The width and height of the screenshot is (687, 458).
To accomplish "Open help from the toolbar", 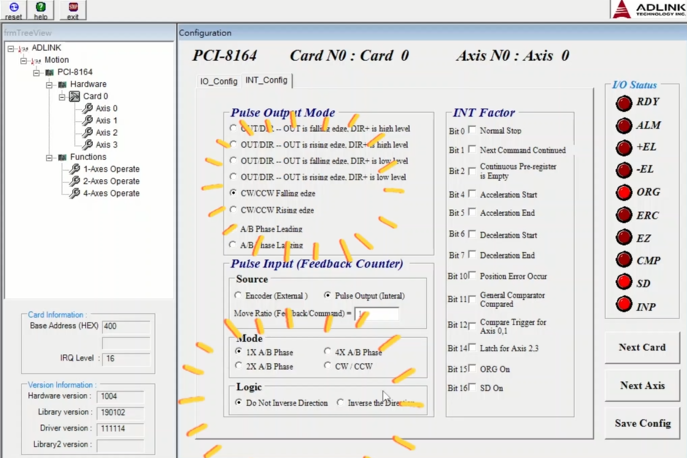I will [x=41, y=9].
